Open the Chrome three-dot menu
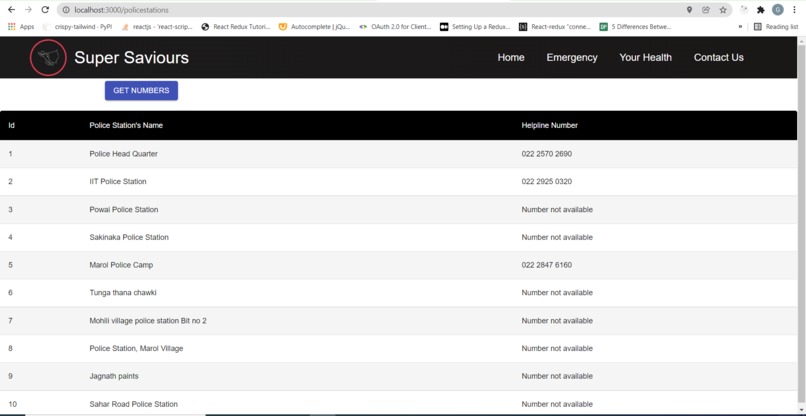Image resolution: width=806 pixels, height=416 pixels. pos(794,10)
